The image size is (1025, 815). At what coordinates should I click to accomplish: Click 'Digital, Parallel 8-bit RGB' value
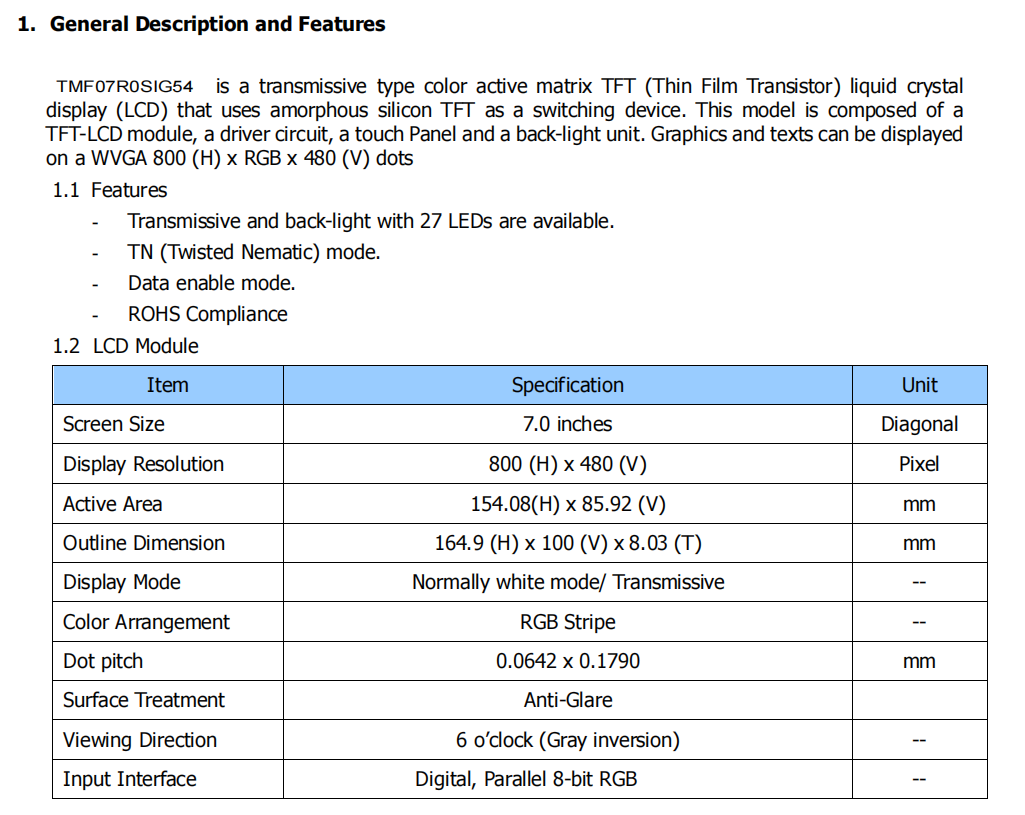click(x=526, y=779)
